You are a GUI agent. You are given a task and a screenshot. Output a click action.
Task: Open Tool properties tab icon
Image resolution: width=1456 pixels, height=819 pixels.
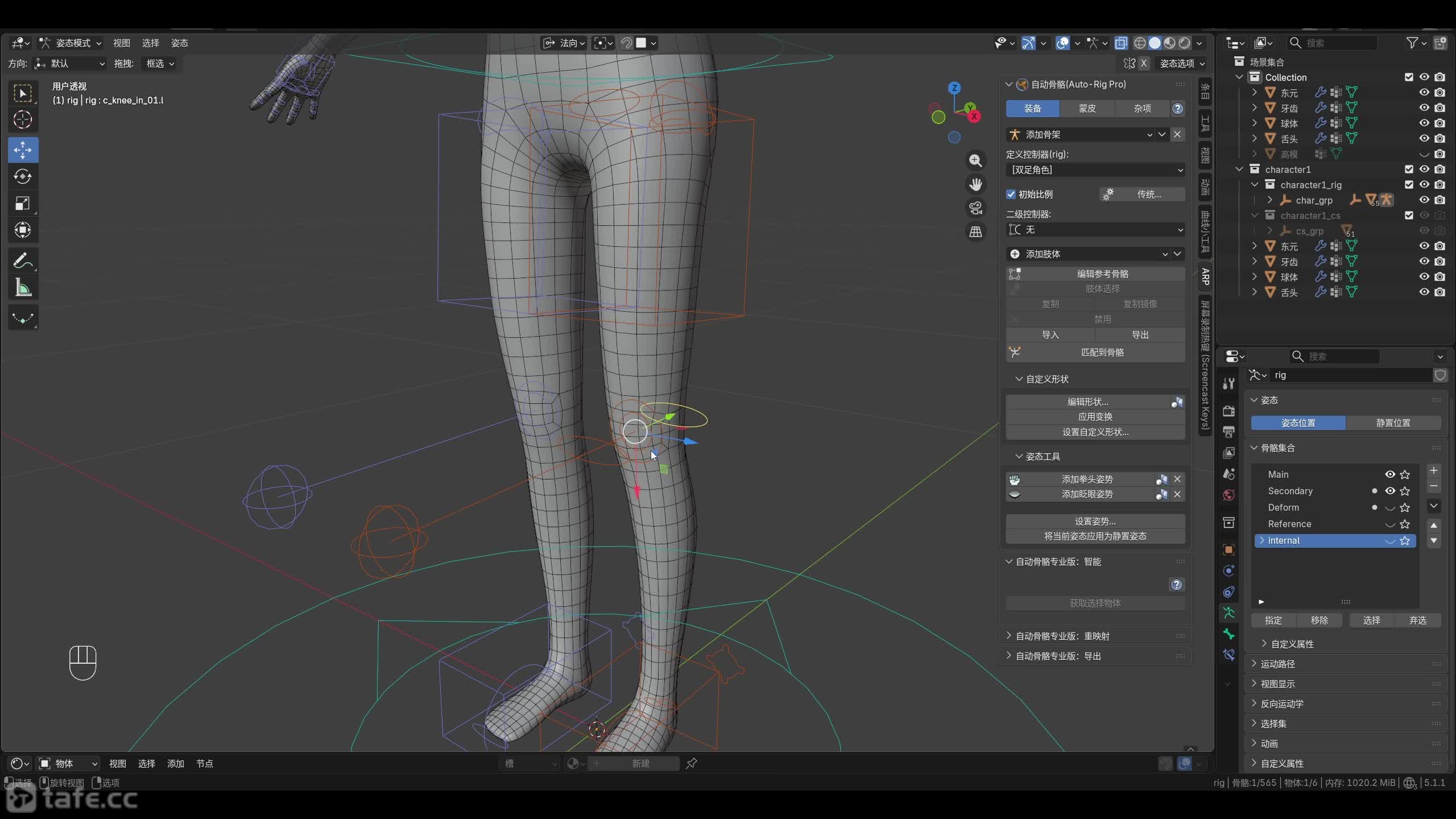[x=1228, y=384]
